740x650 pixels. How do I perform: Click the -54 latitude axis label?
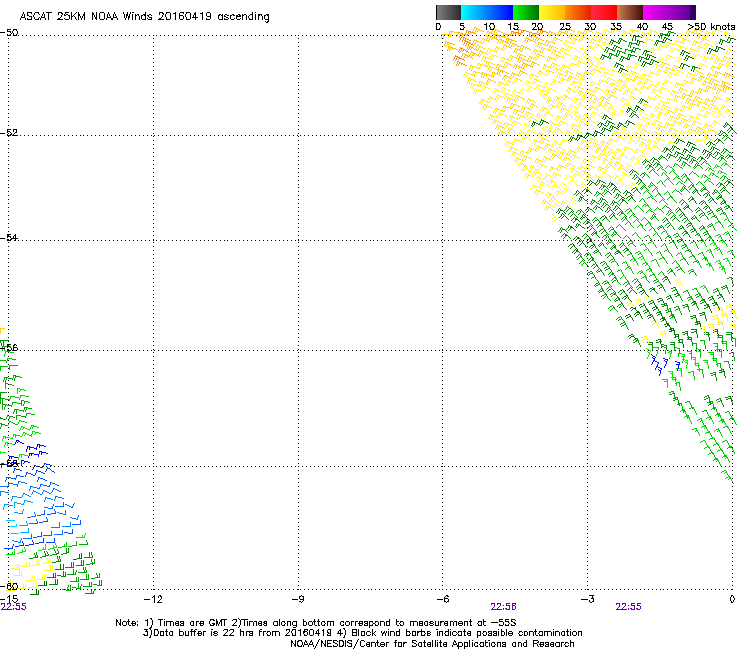9,237
